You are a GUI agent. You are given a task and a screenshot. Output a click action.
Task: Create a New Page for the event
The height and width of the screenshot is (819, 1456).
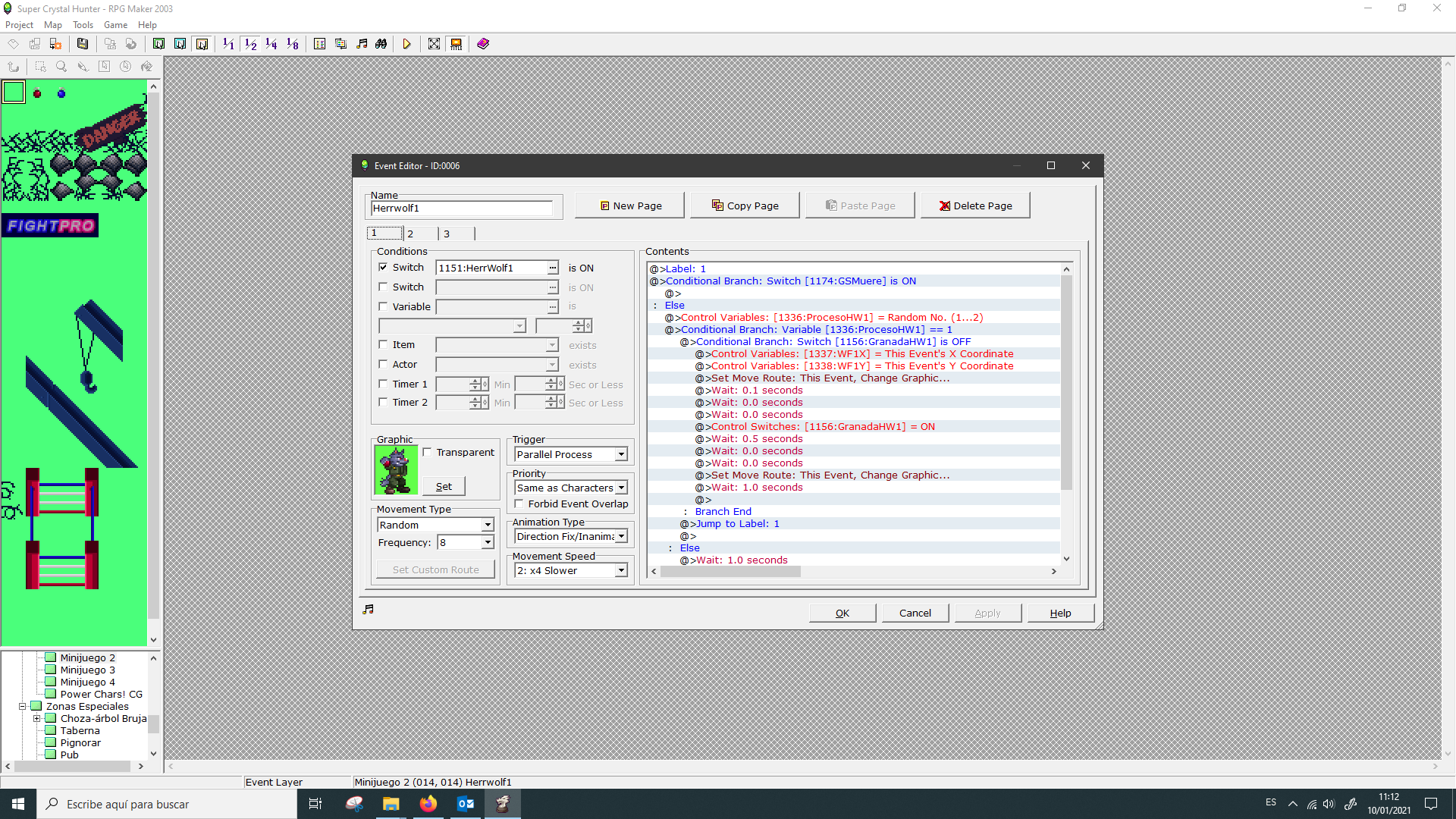click(x=629, y=205)
